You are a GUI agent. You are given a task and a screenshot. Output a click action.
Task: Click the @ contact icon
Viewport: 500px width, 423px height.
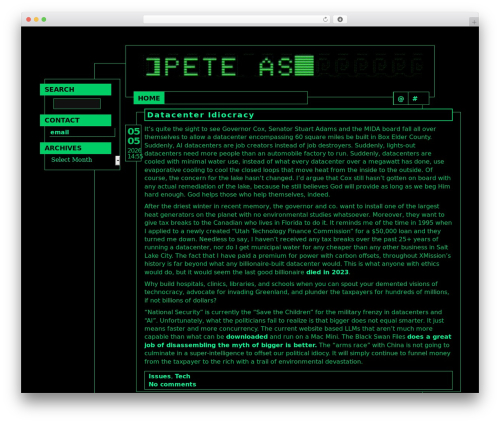click(x=401, y=99)
